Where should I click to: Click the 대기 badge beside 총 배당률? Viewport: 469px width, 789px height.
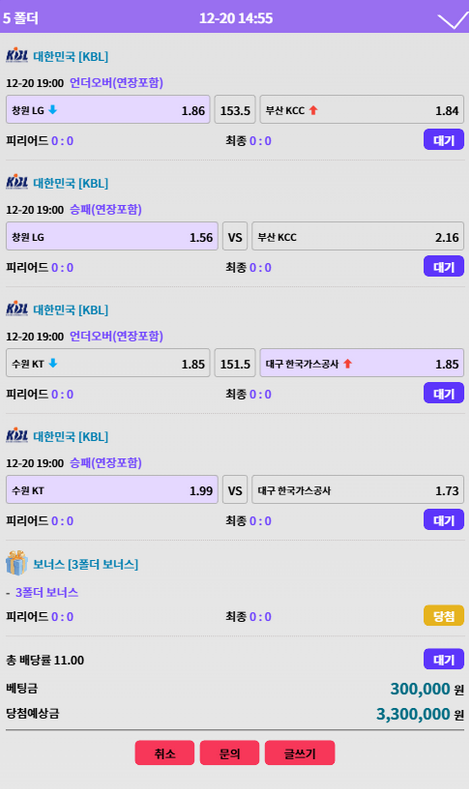pyautogui.click(x=443, y=659)
